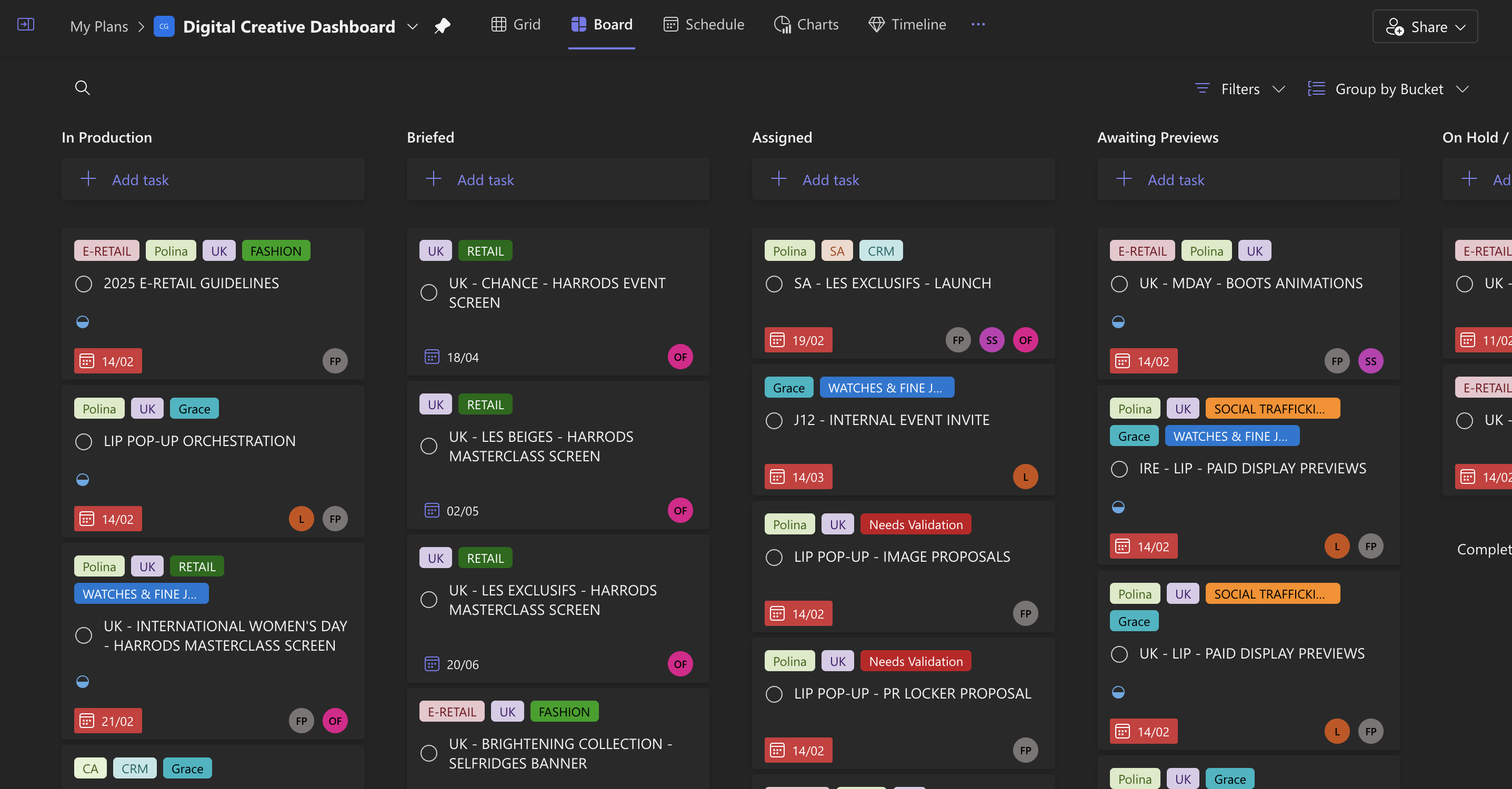
Task: Mark '2025 E-RETAIL GUIDELINES' task complete
Action: click(x=83, y=284)
